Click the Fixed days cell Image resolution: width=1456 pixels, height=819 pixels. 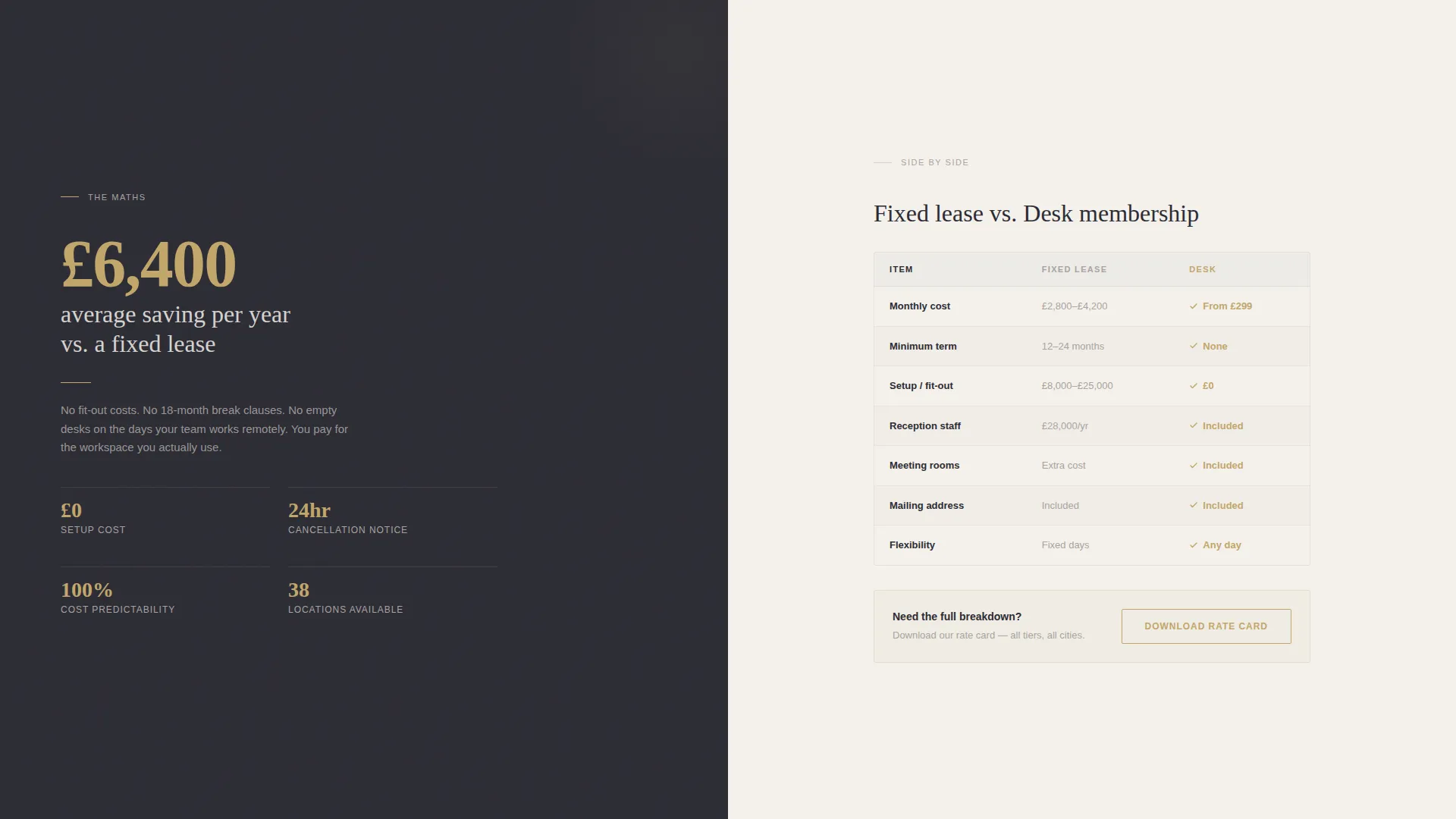pos(1065,545)
